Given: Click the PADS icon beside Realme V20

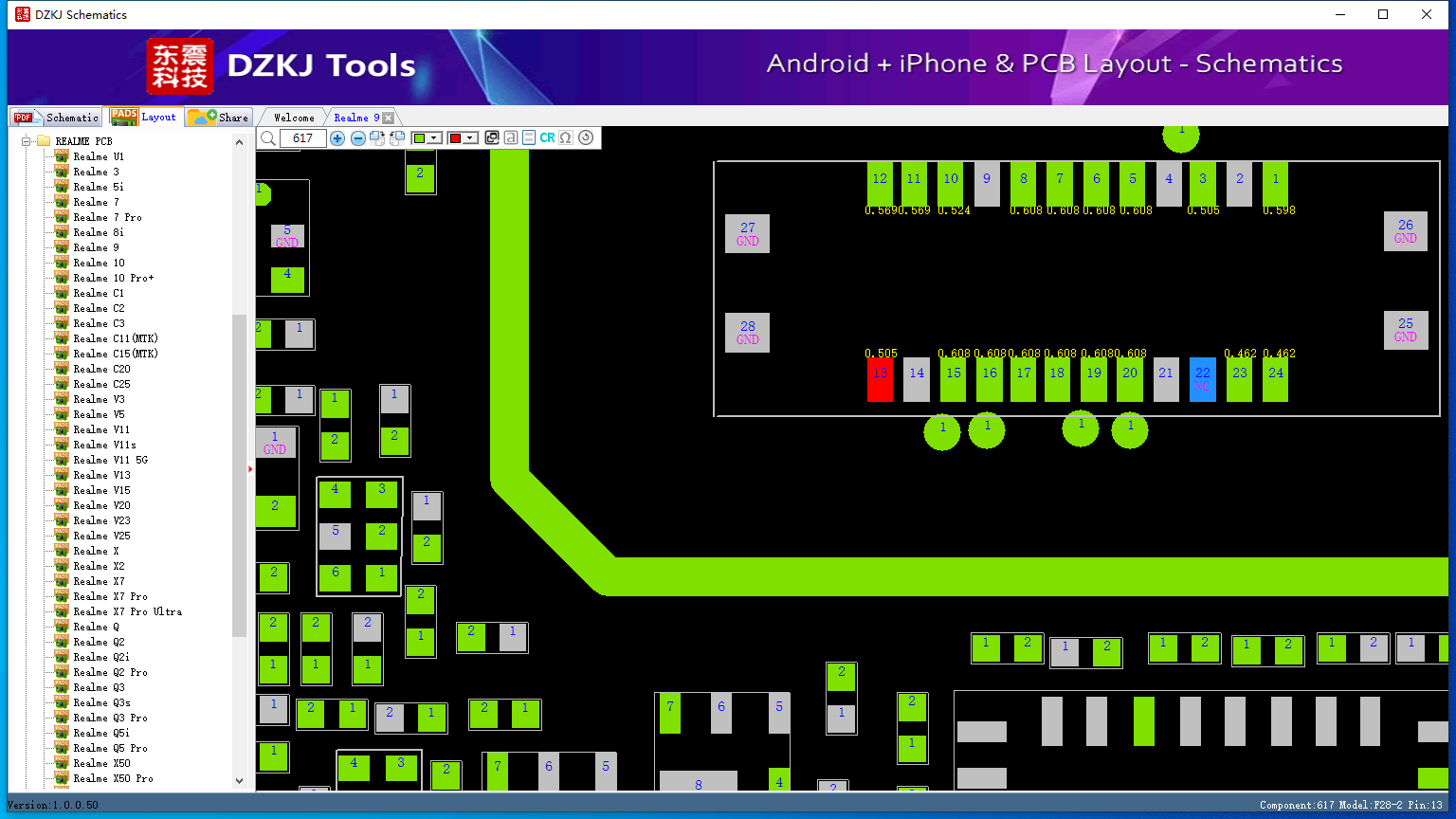Looking at the screenshot, I should click(x=62, y=504).
